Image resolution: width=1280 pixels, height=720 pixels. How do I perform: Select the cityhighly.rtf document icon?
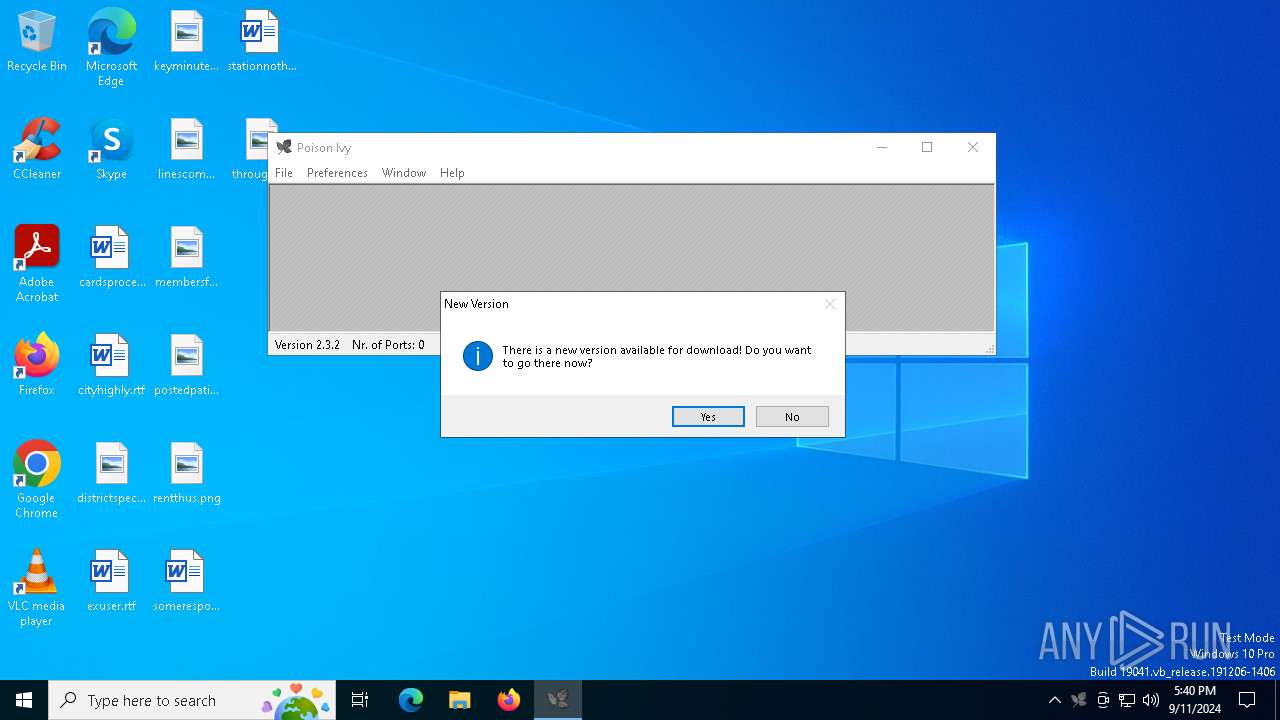tap(111, 365)
